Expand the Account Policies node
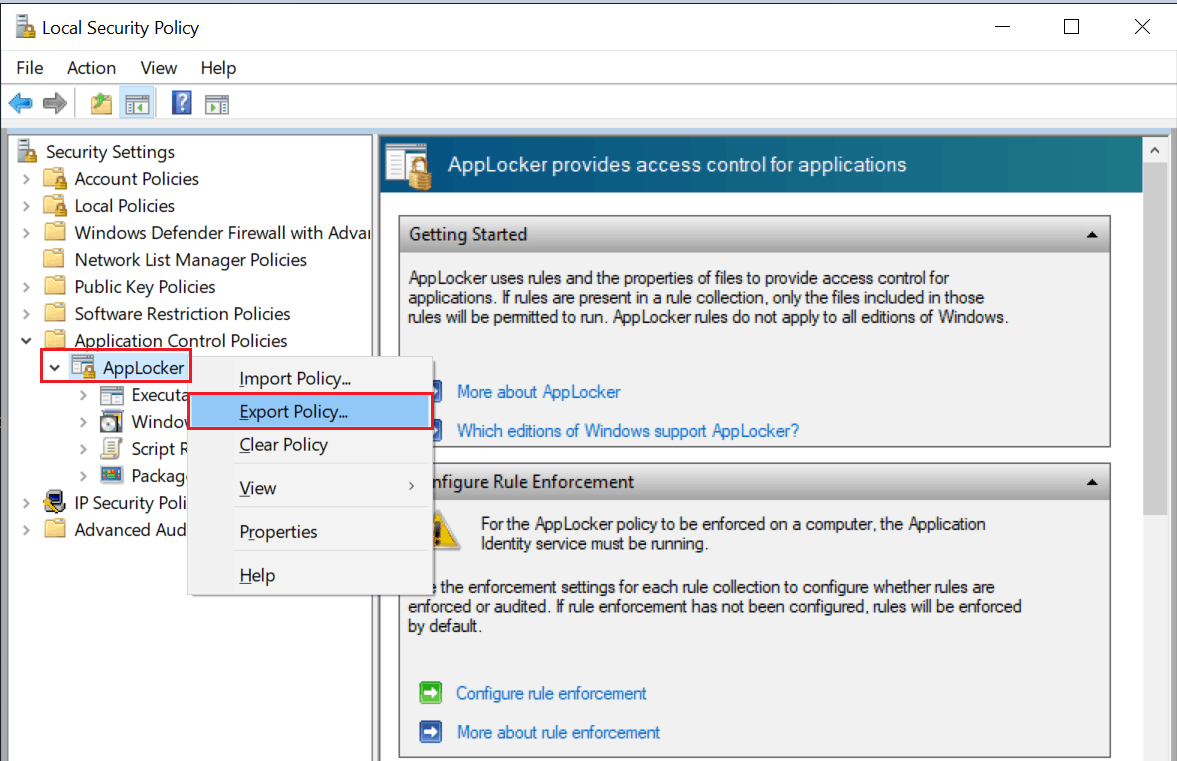This screenshot has width=1177, height=761. 26,179
